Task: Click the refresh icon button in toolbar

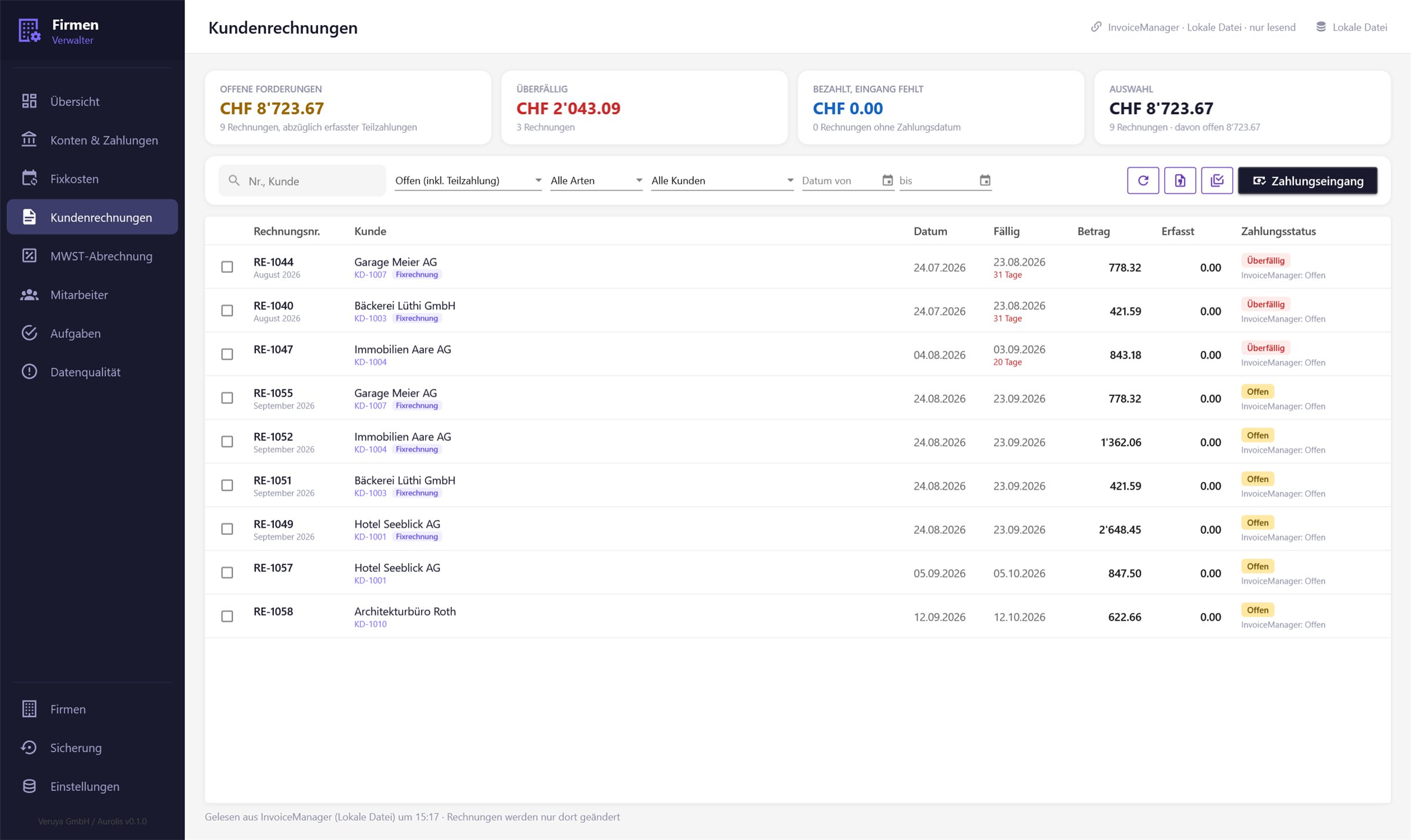Action: click(1143, 180)
